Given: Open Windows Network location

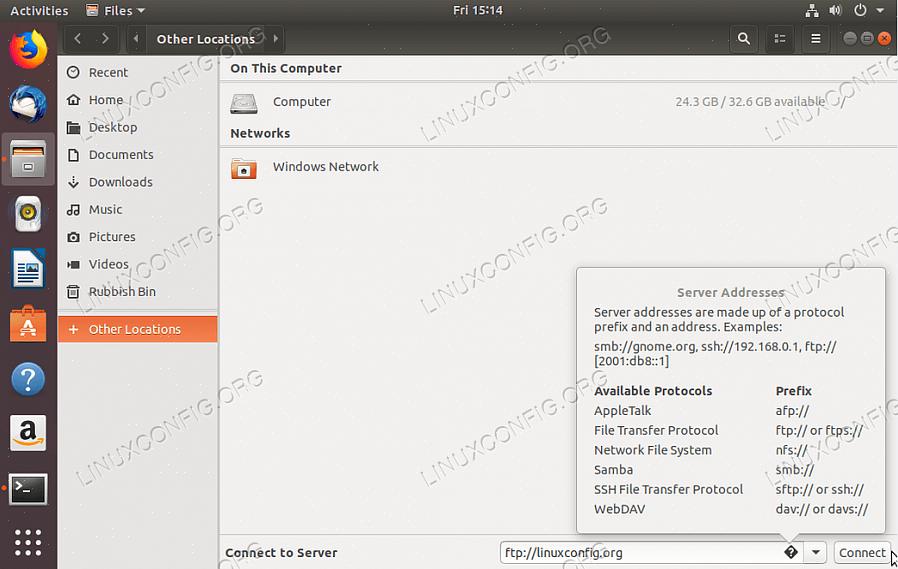Looking at the screenshot, I should (x=325, y=167).
